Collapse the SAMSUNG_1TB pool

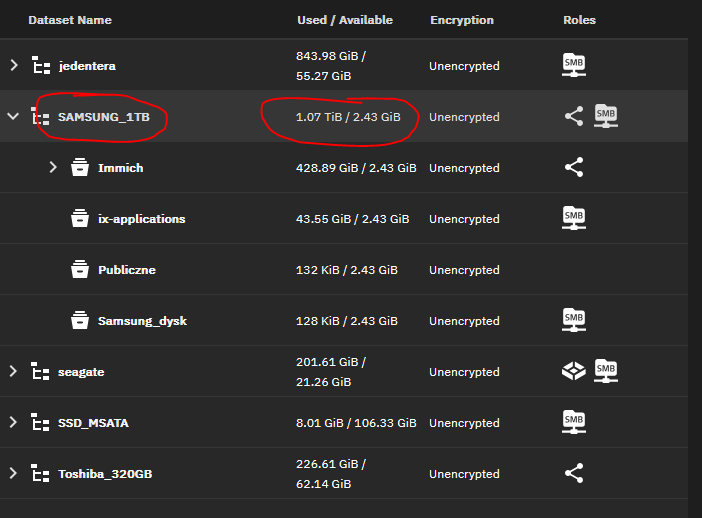[x=14, y=116]
